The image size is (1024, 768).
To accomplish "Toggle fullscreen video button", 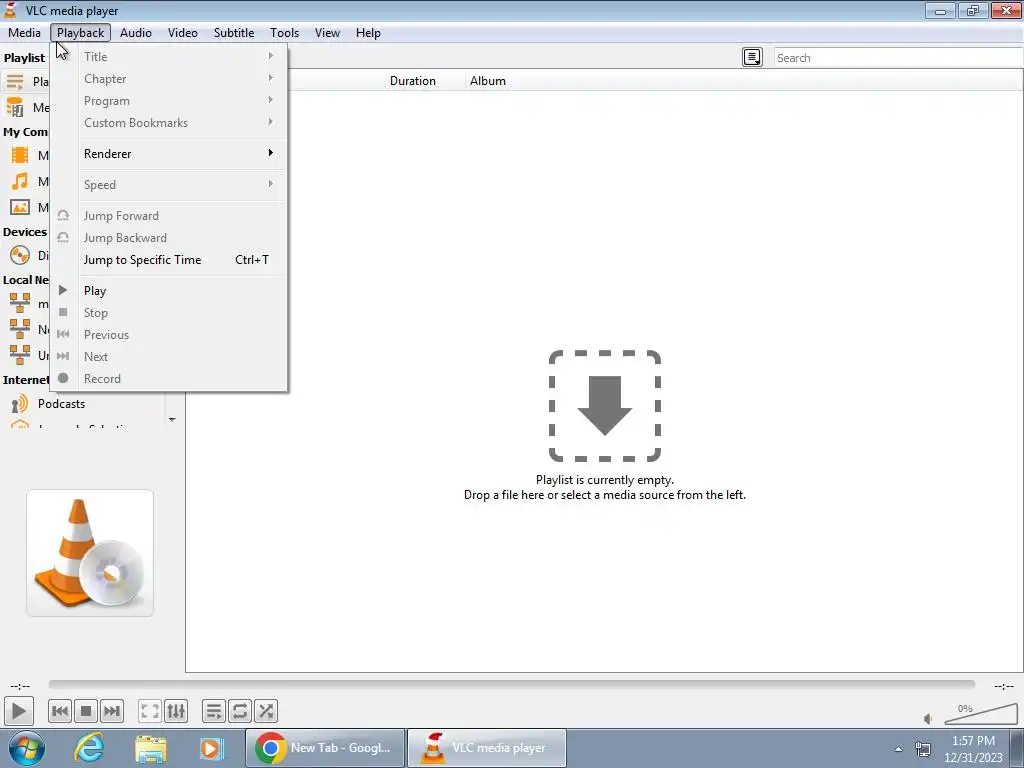I will [150, 711].
